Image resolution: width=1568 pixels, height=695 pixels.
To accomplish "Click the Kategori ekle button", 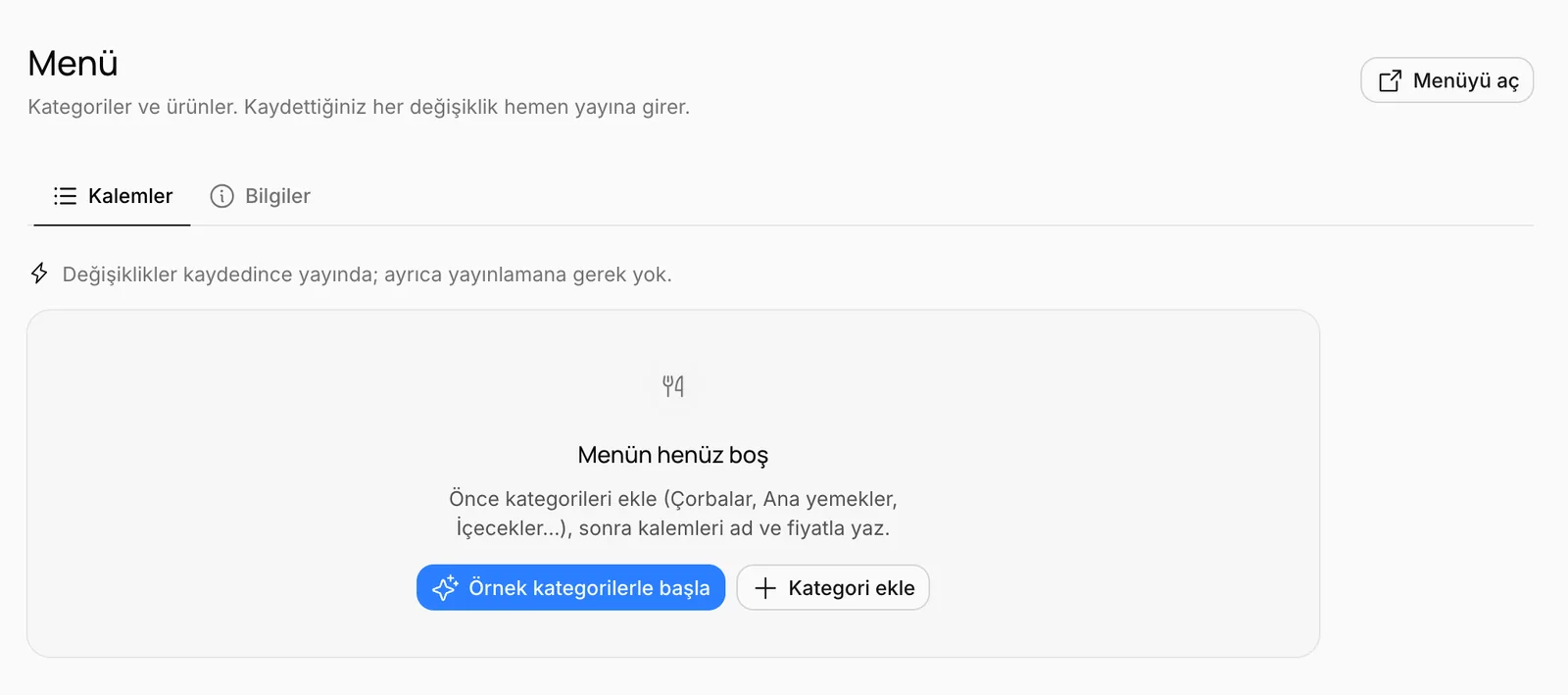I will click(x=833, y=587).
